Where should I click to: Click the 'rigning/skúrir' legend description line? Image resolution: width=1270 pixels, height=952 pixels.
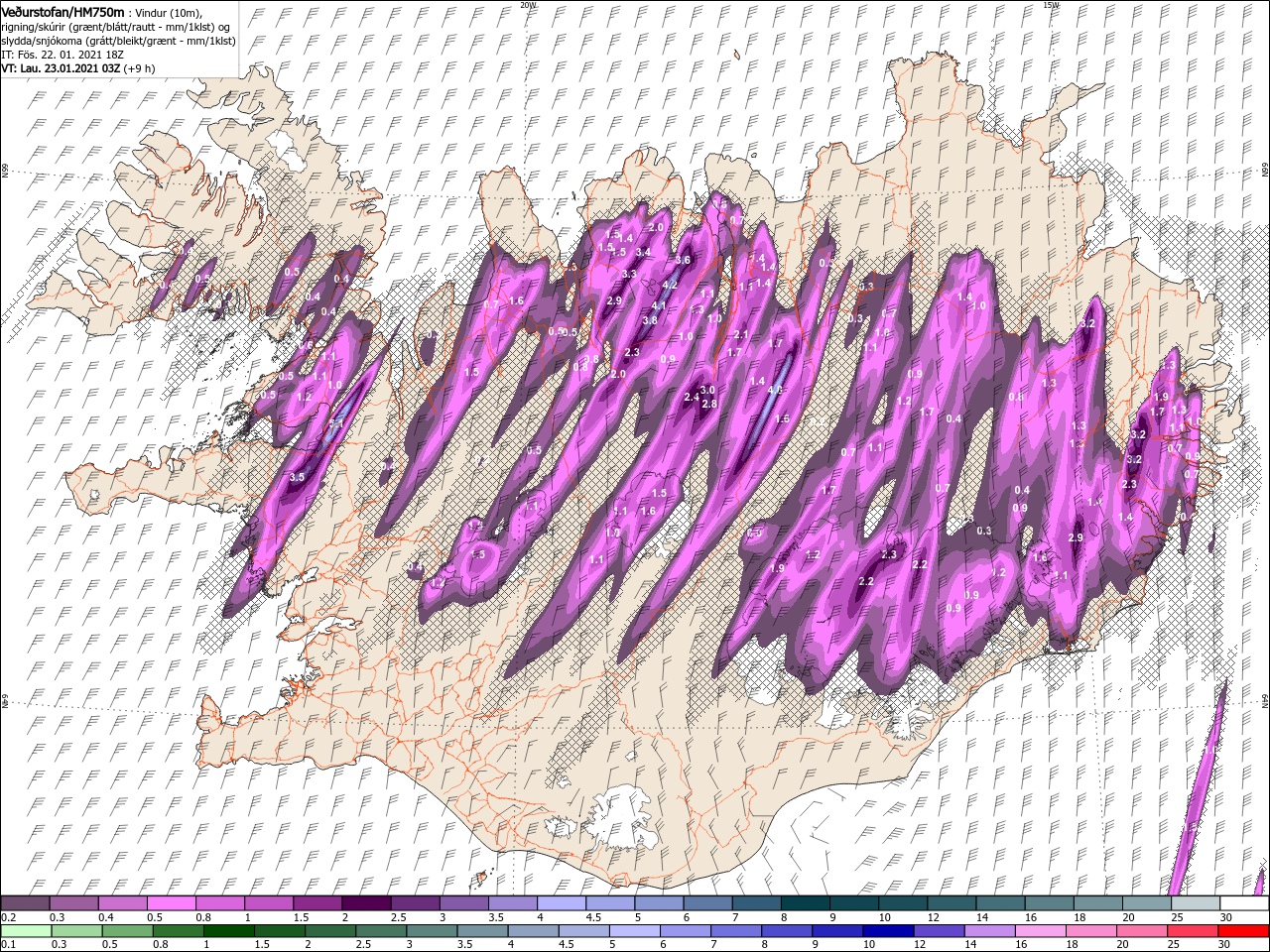(x=116, y=27)
